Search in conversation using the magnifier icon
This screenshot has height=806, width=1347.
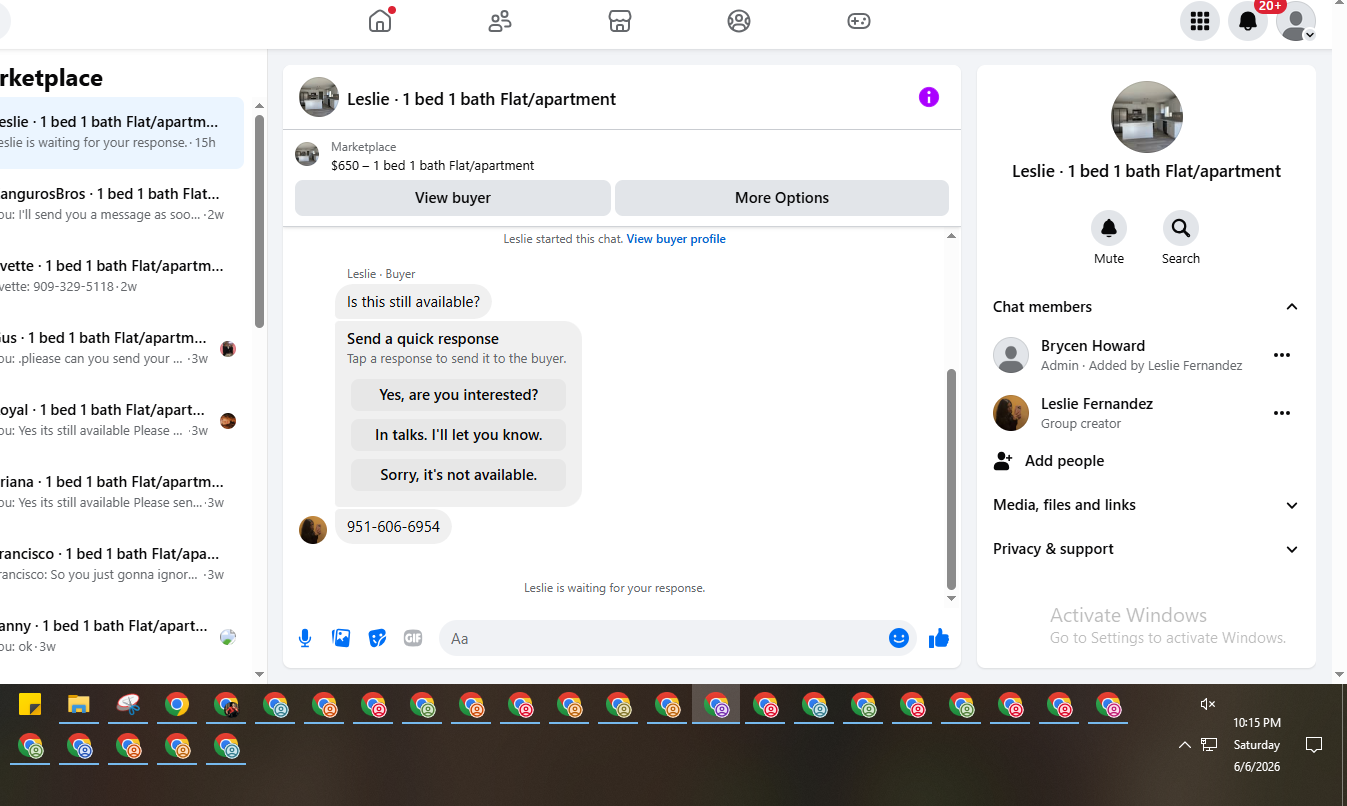coord(1181,228)
